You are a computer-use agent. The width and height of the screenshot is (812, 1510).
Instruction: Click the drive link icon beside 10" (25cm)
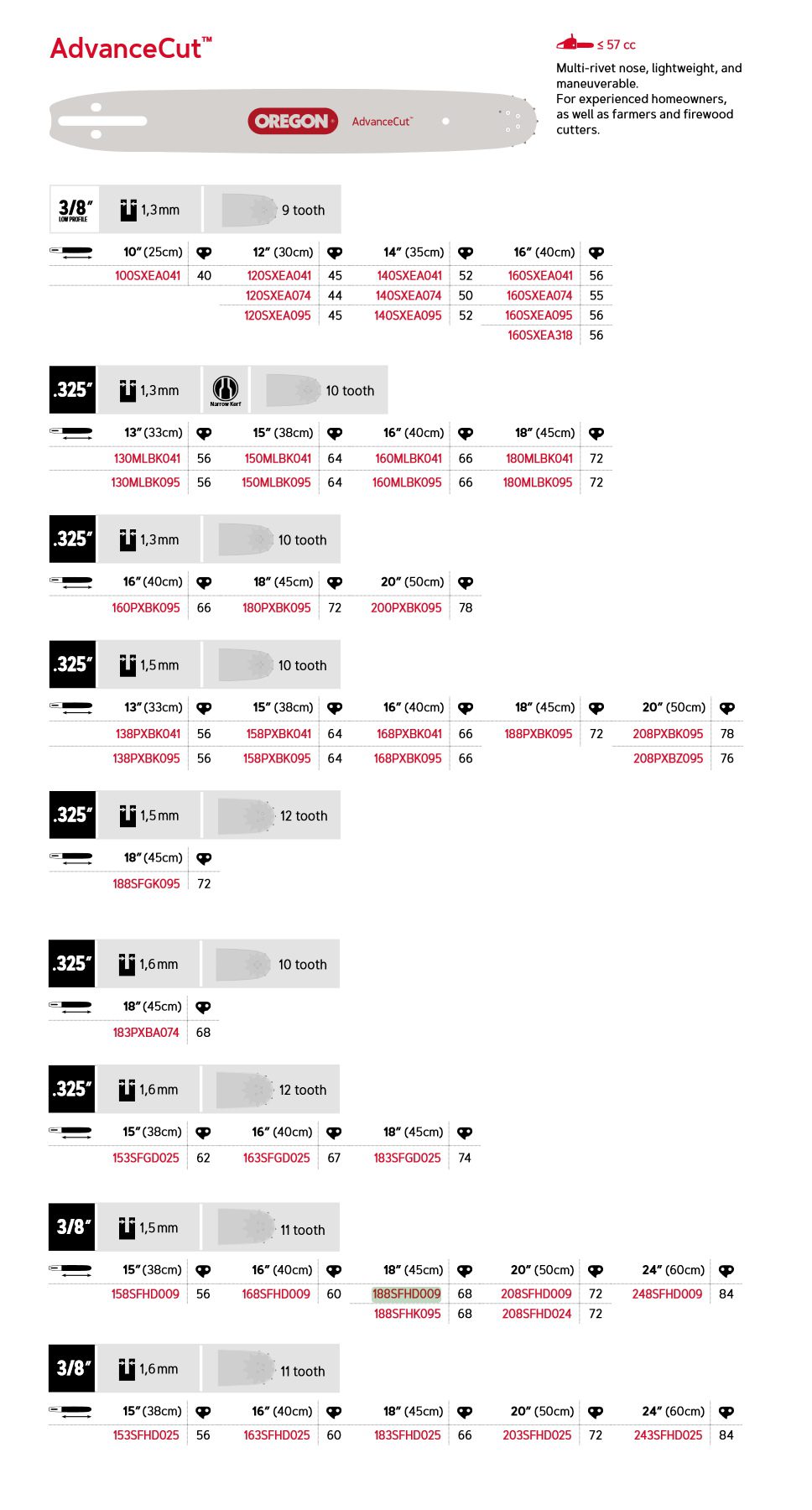click(x=204, y=253)
